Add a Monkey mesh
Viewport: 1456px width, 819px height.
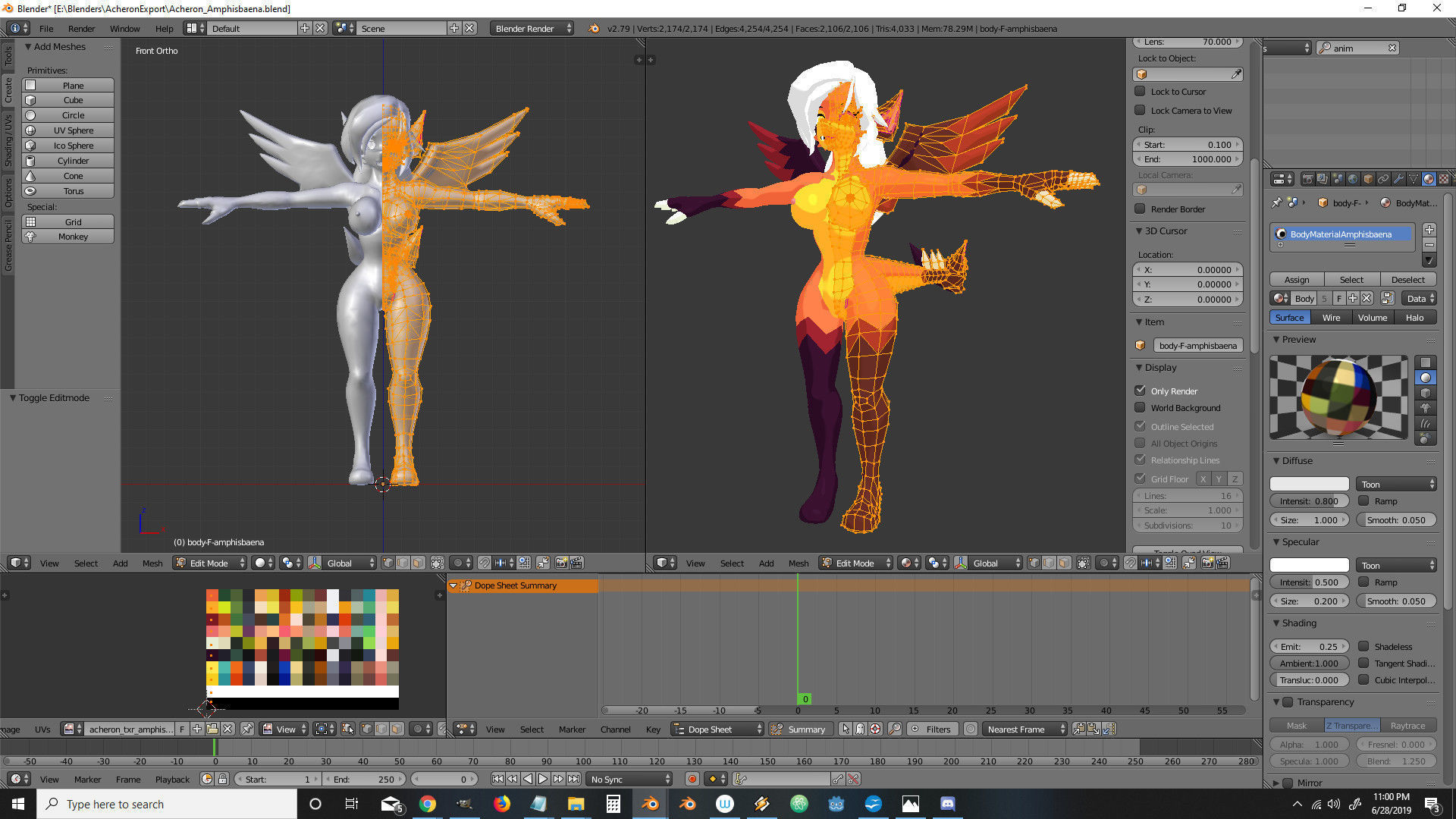68,237
